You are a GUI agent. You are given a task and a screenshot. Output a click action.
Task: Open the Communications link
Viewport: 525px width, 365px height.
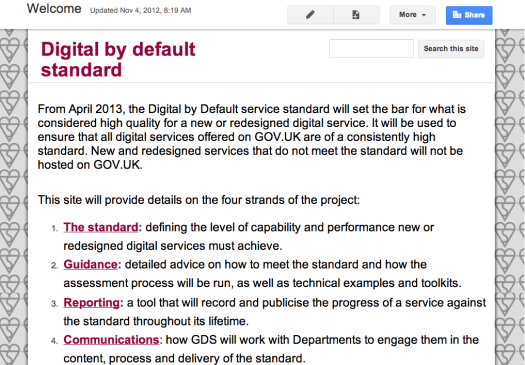coord(111,340)
